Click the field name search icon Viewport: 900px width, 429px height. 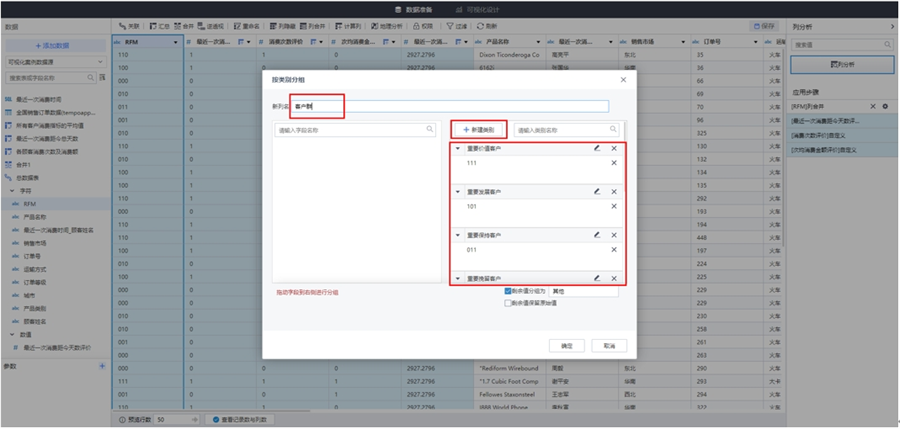(430, 130)
